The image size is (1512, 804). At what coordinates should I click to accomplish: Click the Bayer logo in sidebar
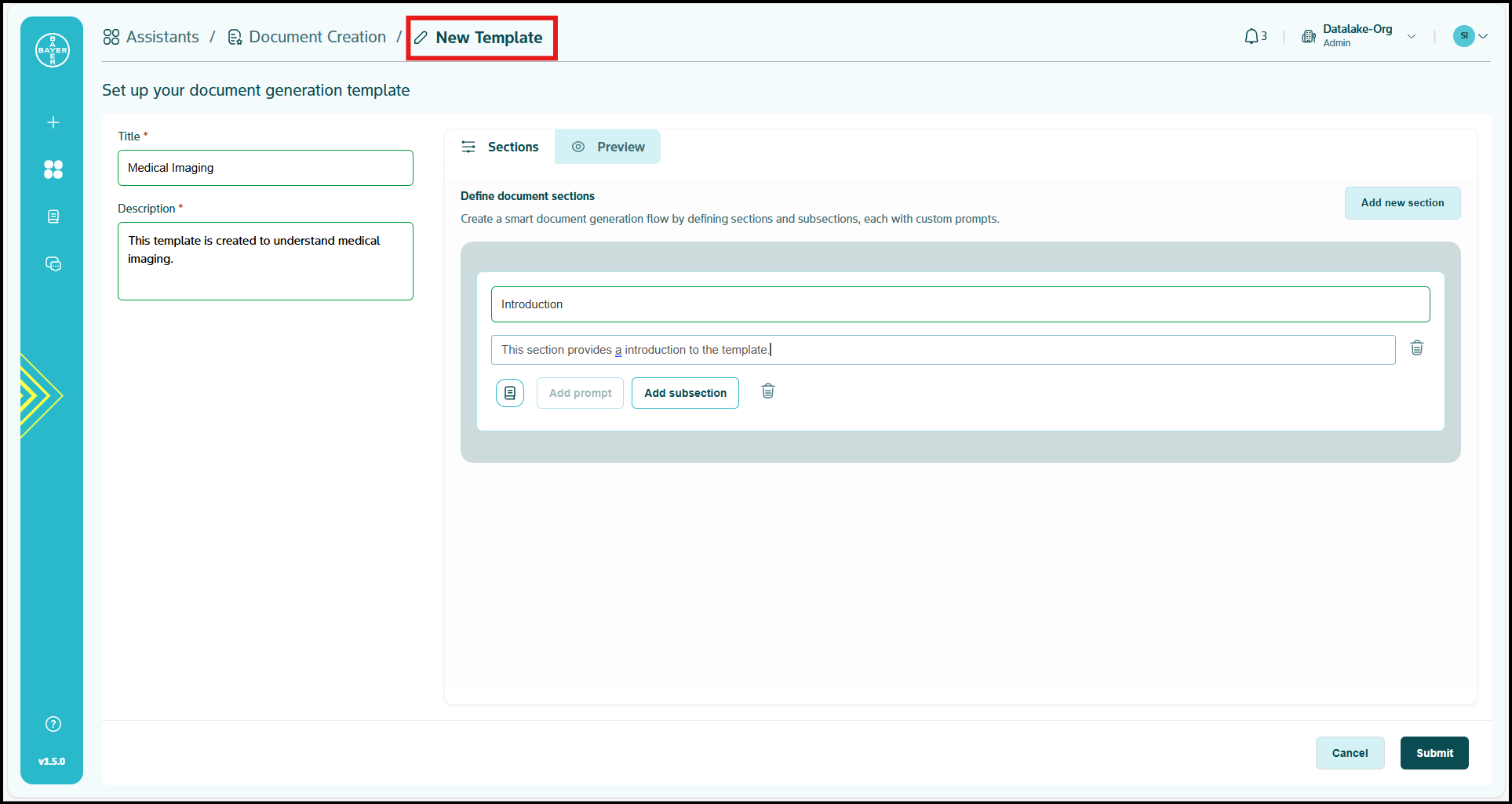coord(53,50)
